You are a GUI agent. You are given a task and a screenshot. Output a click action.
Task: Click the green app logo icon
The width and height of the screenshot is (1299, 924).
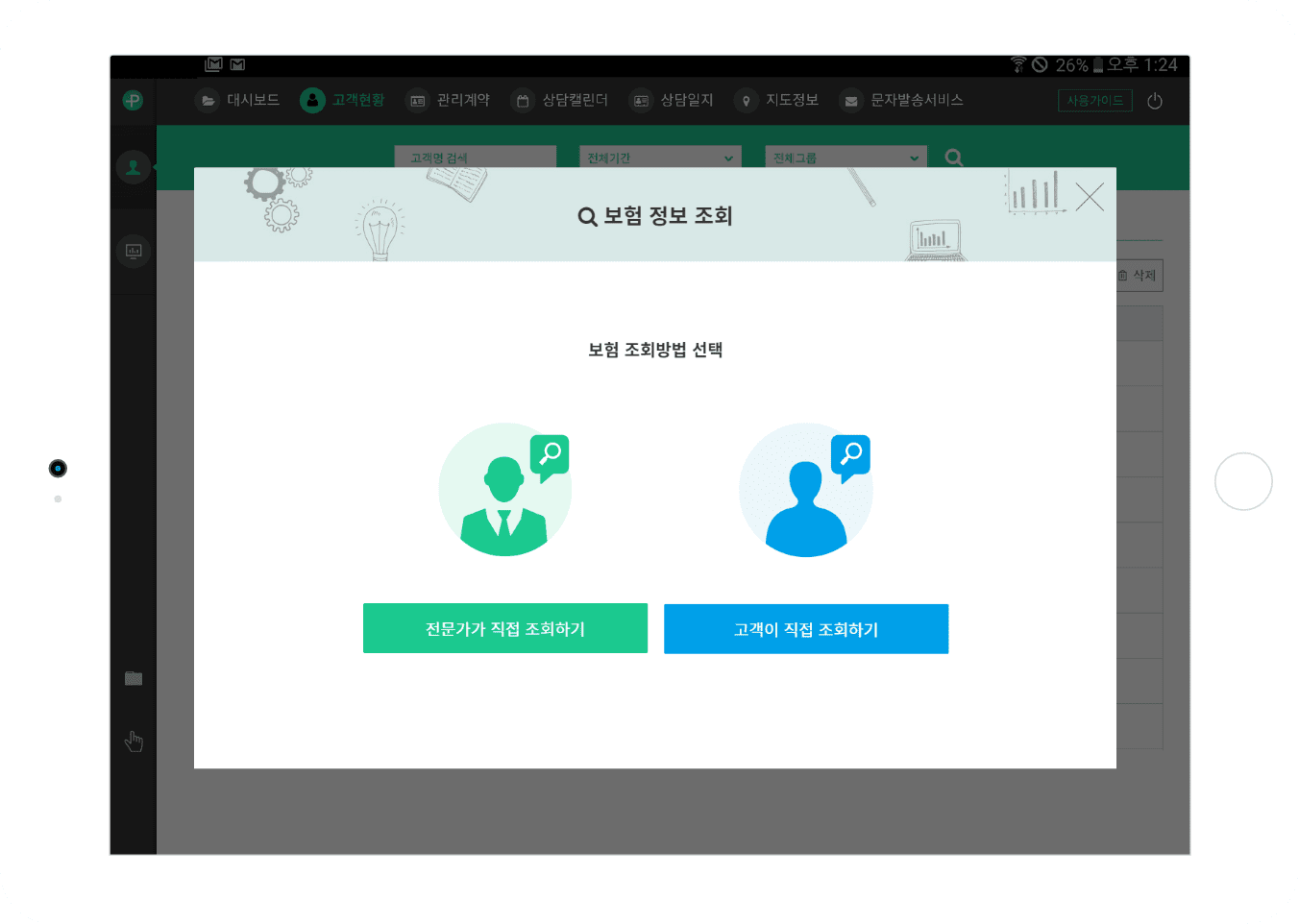tap(133, 100)
